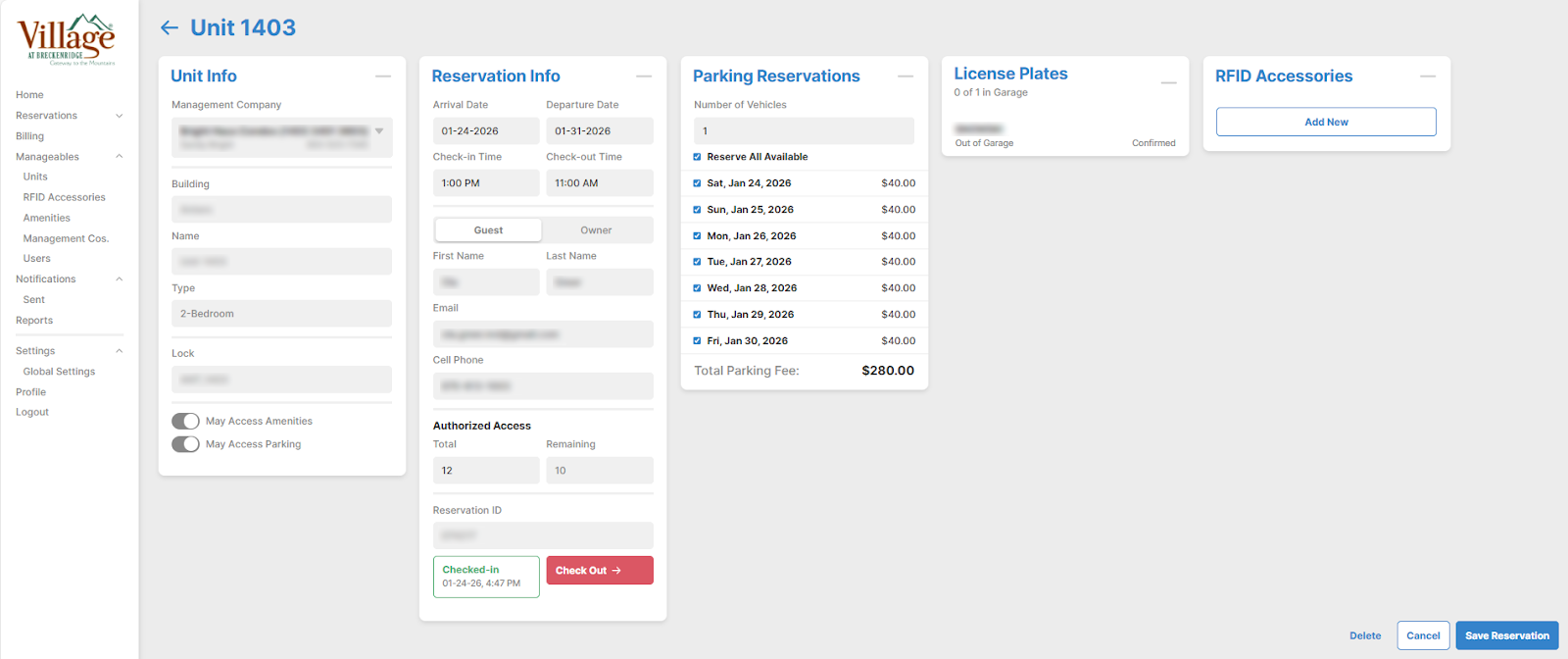Image resolution: width=1568 pixels, height=659 pixels.
Task: Click Add New RFID accessory button
Action: pyautogui.click(x=1326, y=123)
